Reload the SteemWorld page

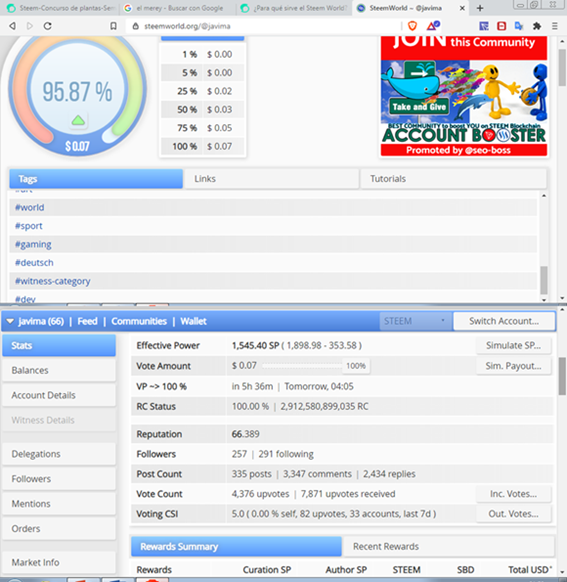click(47, 26)
